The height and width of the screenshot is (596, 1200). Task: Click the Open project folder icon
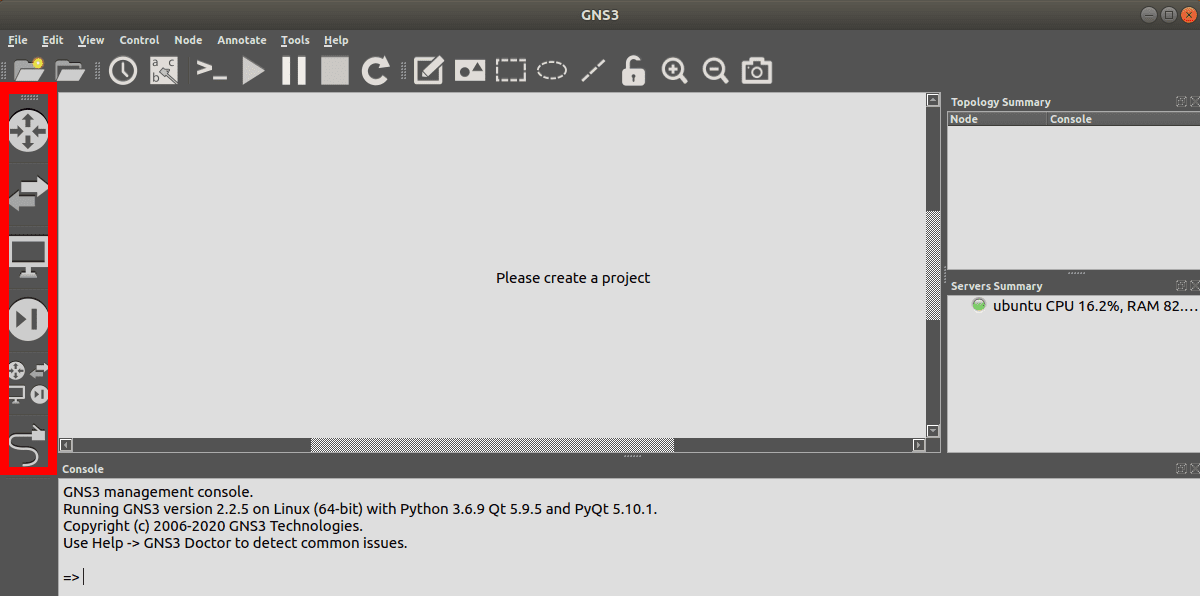click(70, 70)
